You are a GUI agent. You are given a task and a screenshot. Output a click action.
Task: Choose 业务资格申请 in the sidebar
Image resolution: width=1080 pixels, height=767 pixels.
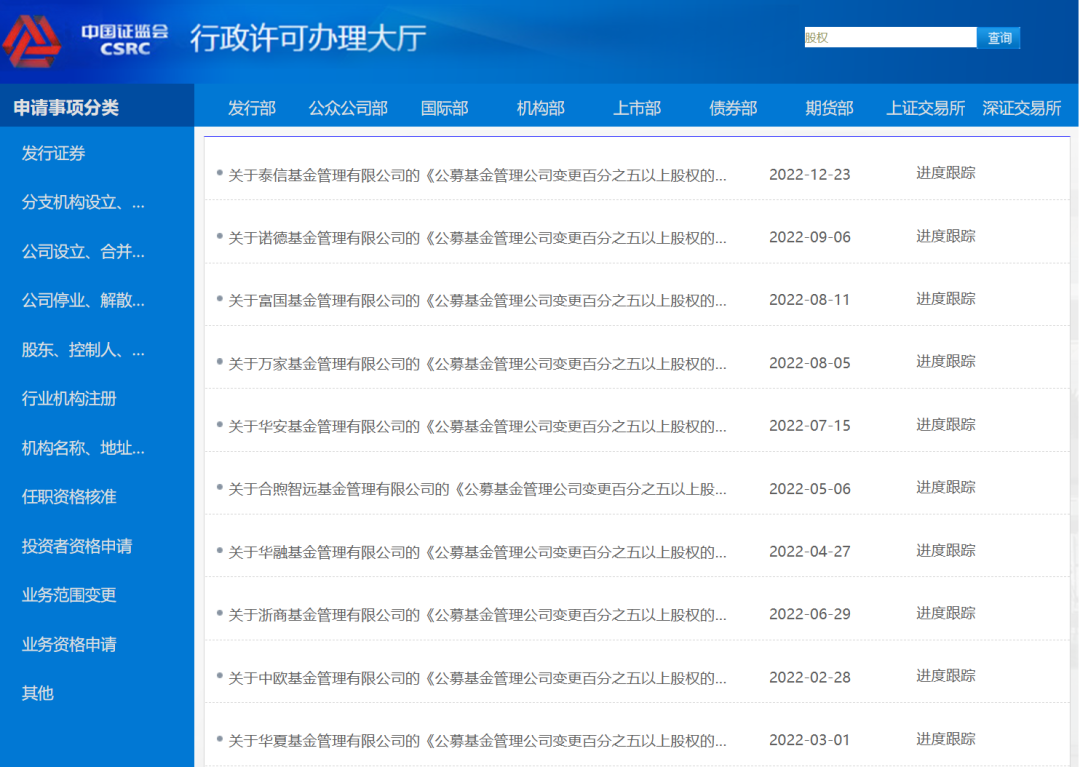pos(69,644)
